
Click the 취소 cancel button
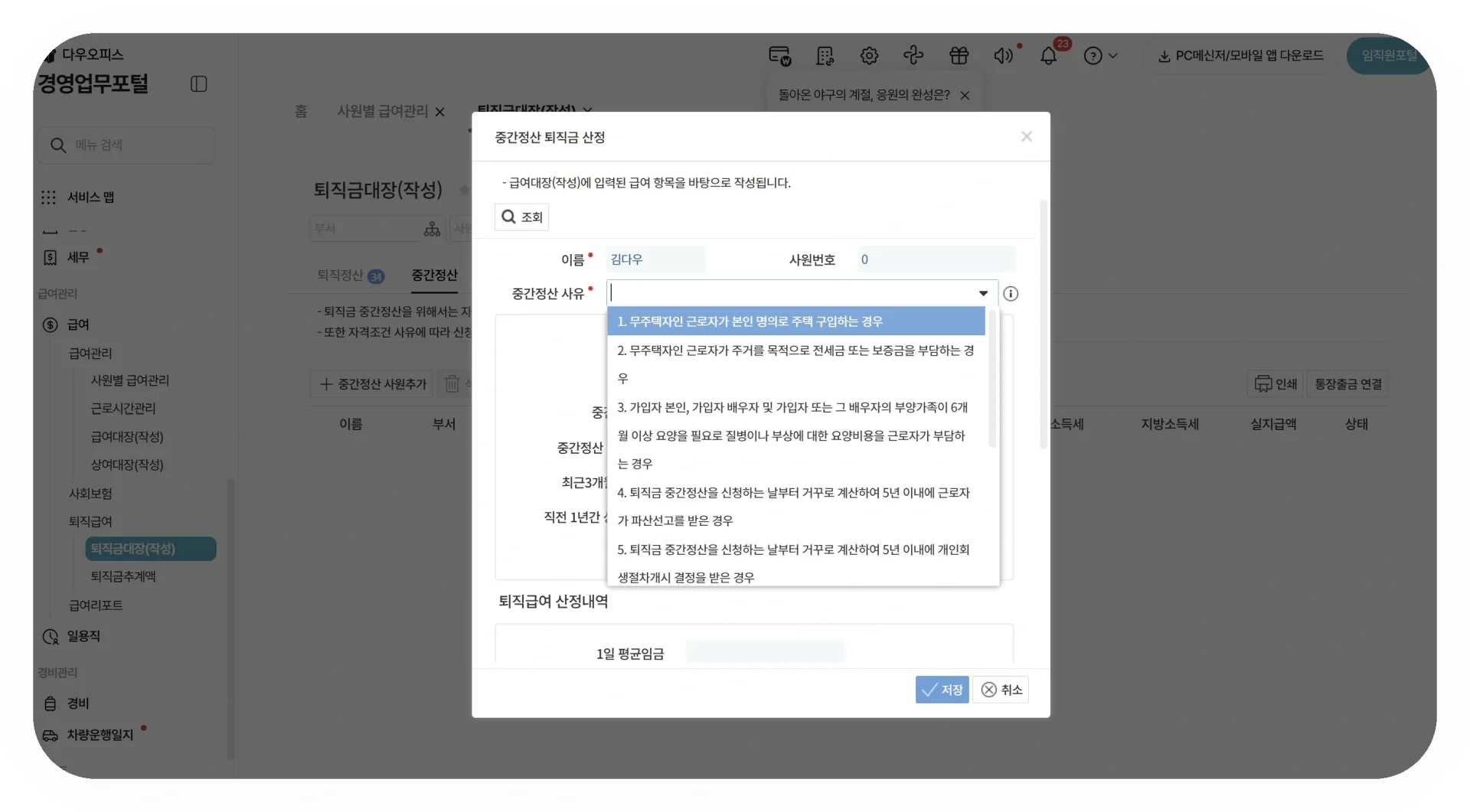pyautogui.click(x=1001, y=690)
